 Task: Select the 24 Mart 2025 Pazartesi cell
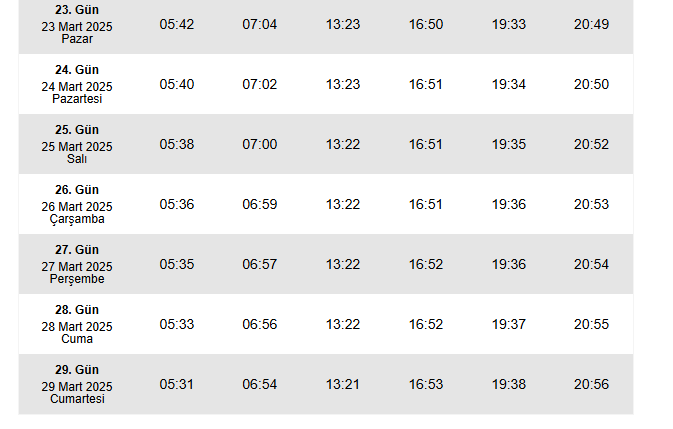click(x=77, y=84)
